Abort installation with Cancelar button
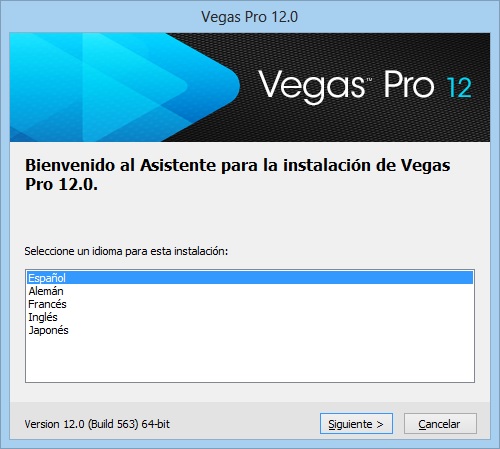 (x=440, y=424)
